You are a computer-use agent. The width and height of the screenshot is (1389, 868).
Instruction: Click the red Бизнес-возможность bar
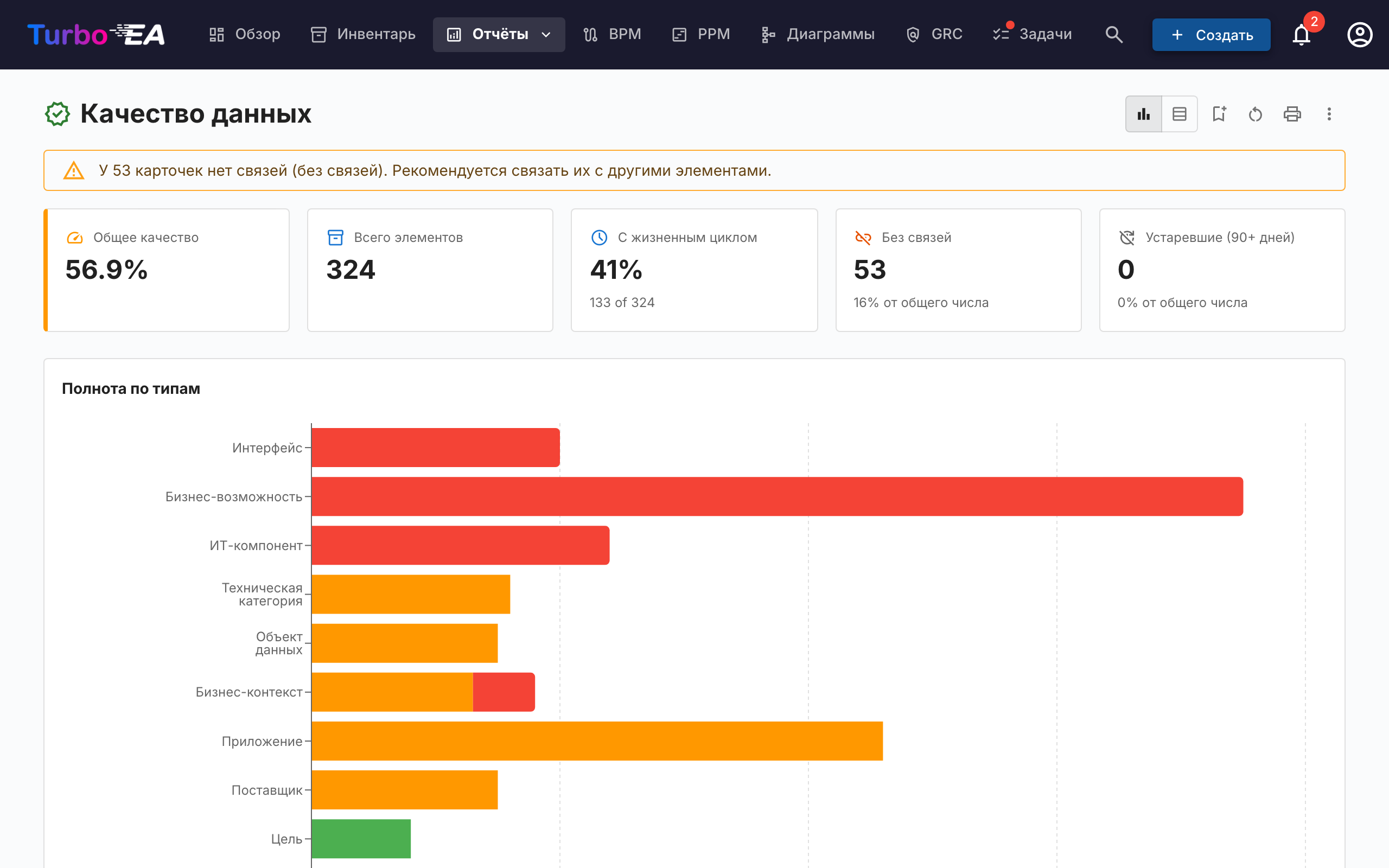(777, 496)
